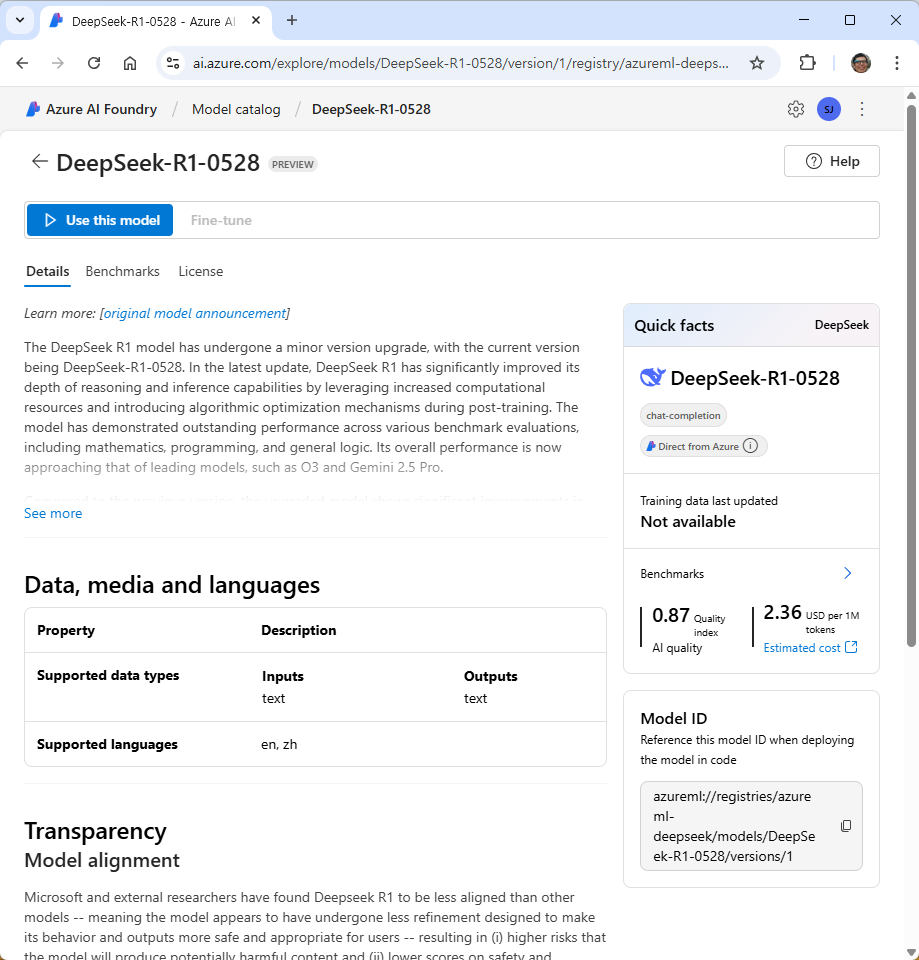Click the scrollbar down arrow

[x=911, y=953]
